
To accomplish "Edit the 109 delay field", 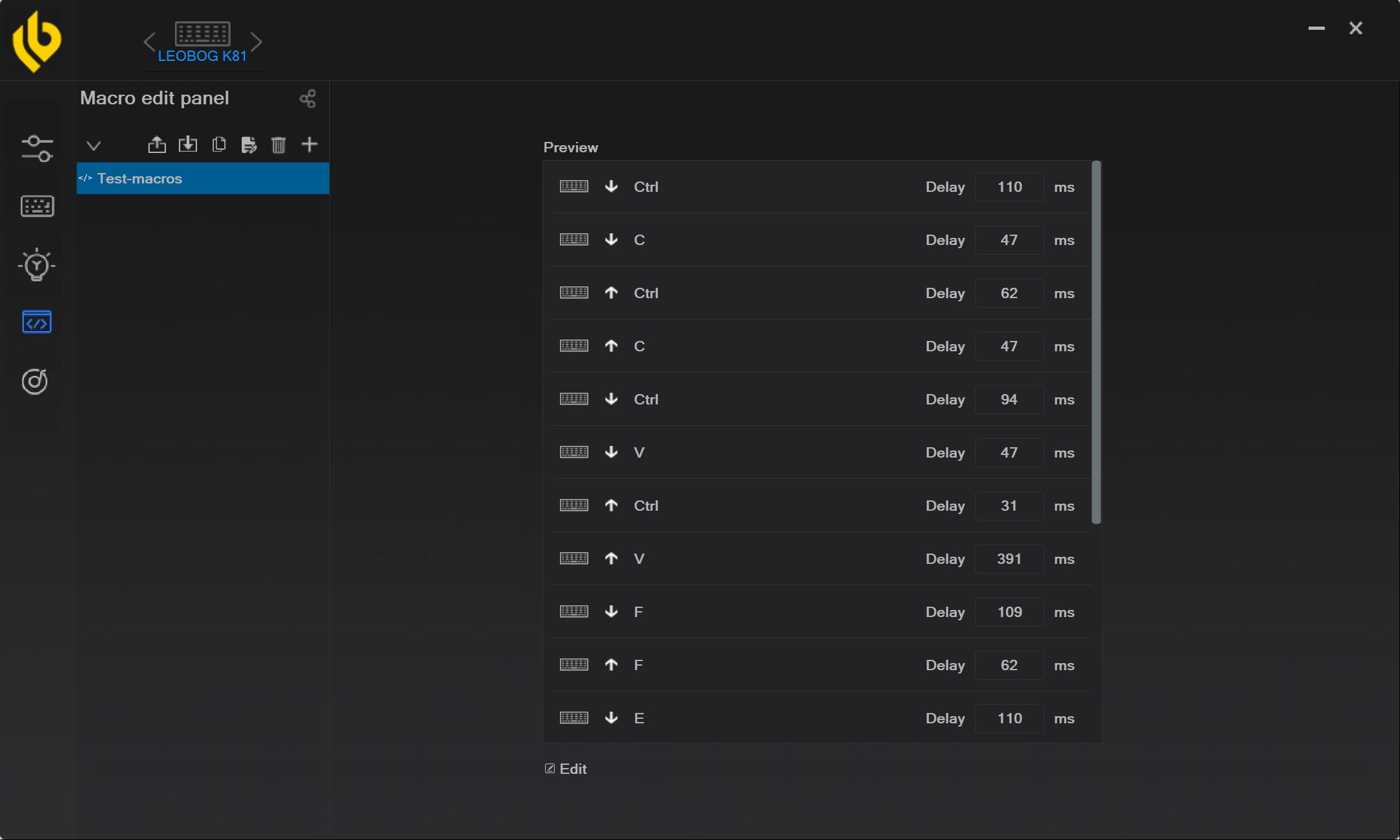I will pyautogui.click(x=1009, y=612).
